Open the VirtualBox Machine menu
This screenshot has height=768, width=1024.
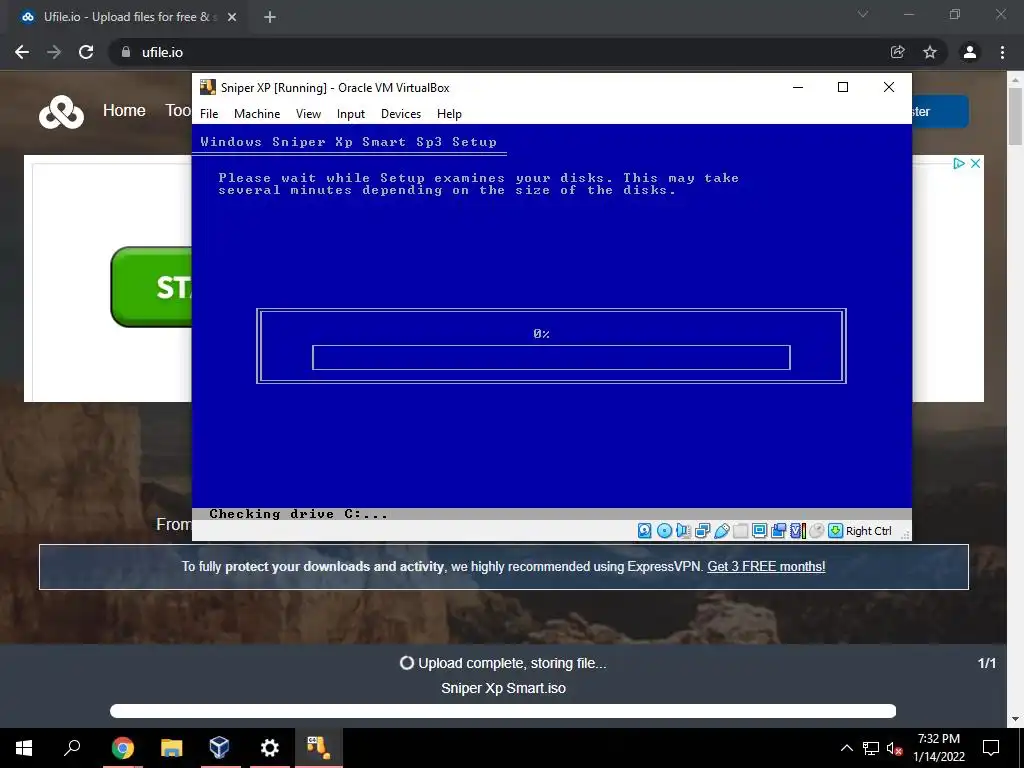click(257, 114)
